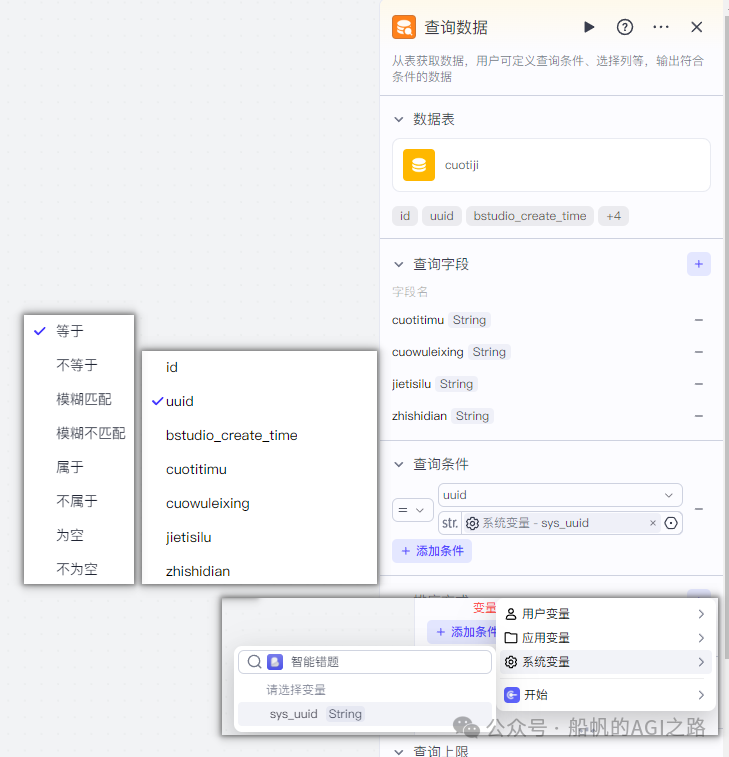Close the 查询数据 panel
The width and height of the screenshot is (729, 757).
coord(696,27)
